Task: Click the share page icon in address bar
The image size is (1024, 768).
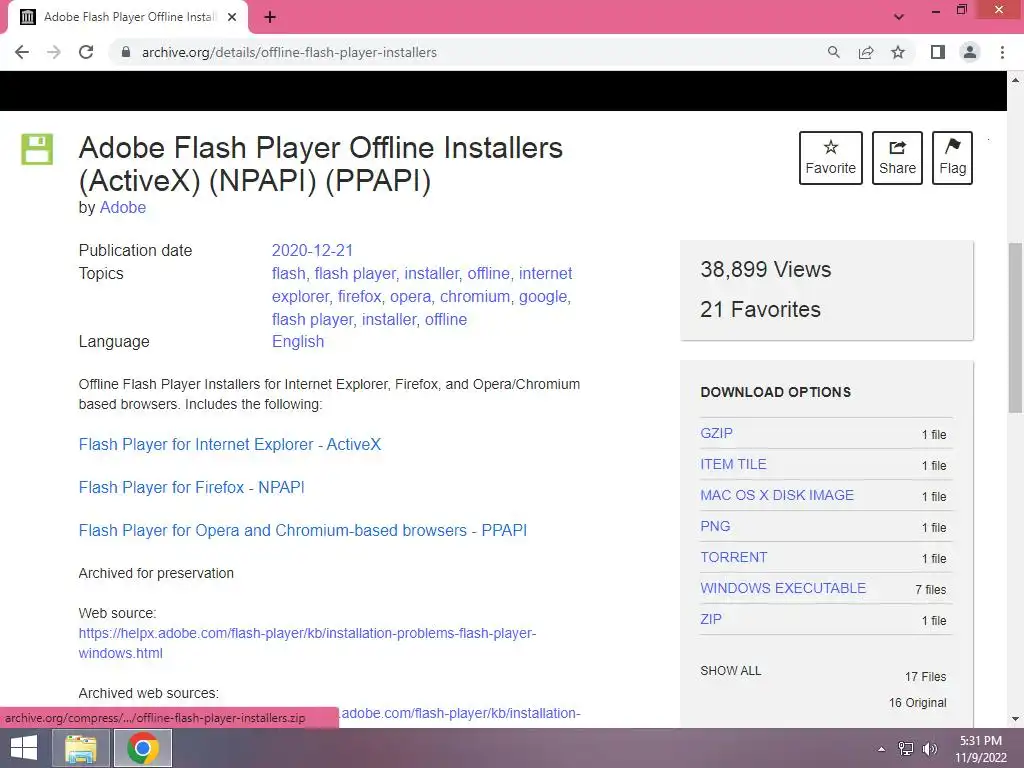Action: [866, 52]
